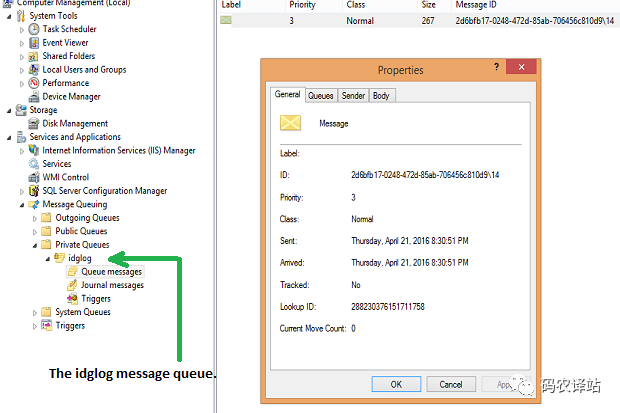
Task: Open the Body tab
Action: click(381, 95)
